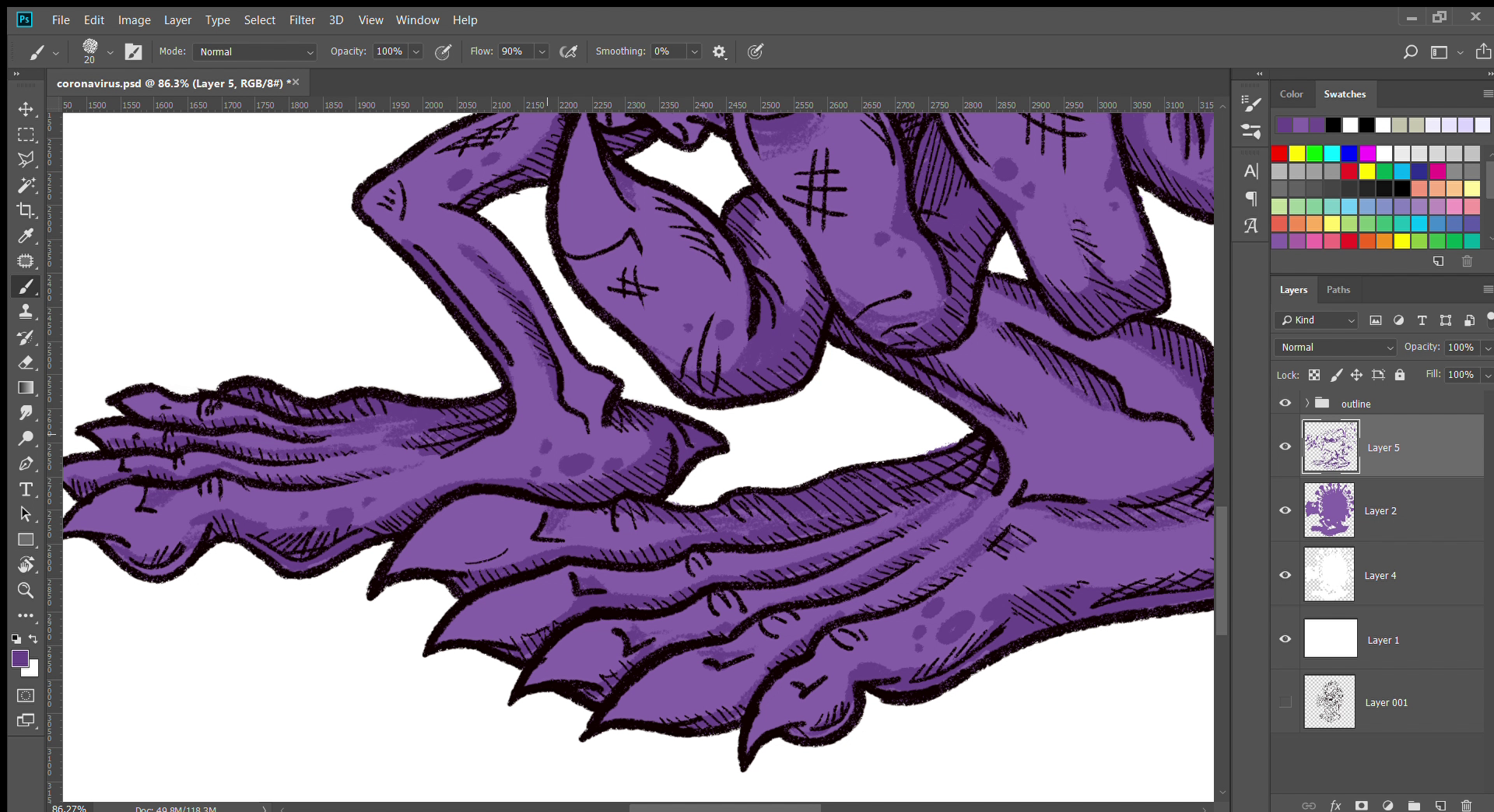Choose the Clone Stamp tool

click(x=26, y=312)
